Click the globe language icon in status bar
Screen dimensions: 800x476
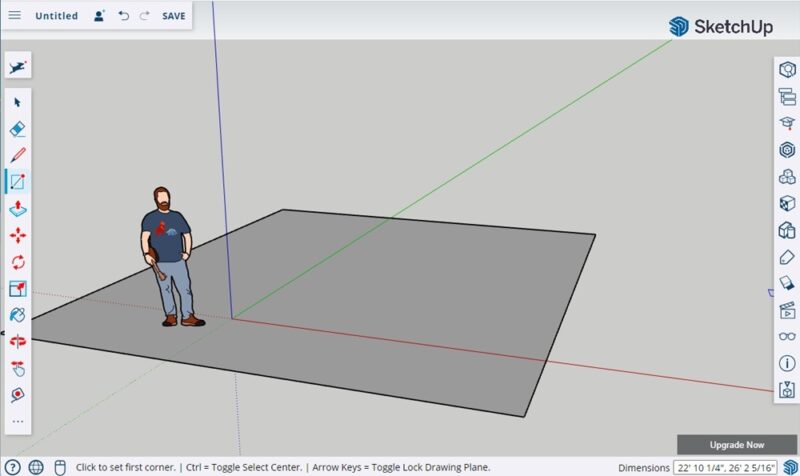[36, 467]
